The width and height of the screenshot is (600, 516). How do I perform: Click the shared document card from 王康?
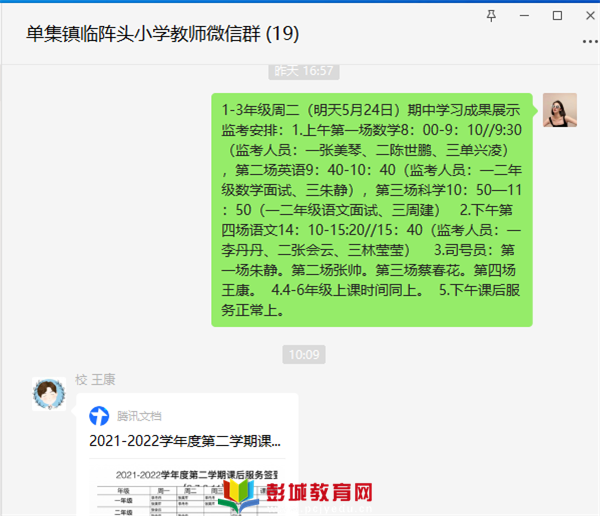point(188,454)
